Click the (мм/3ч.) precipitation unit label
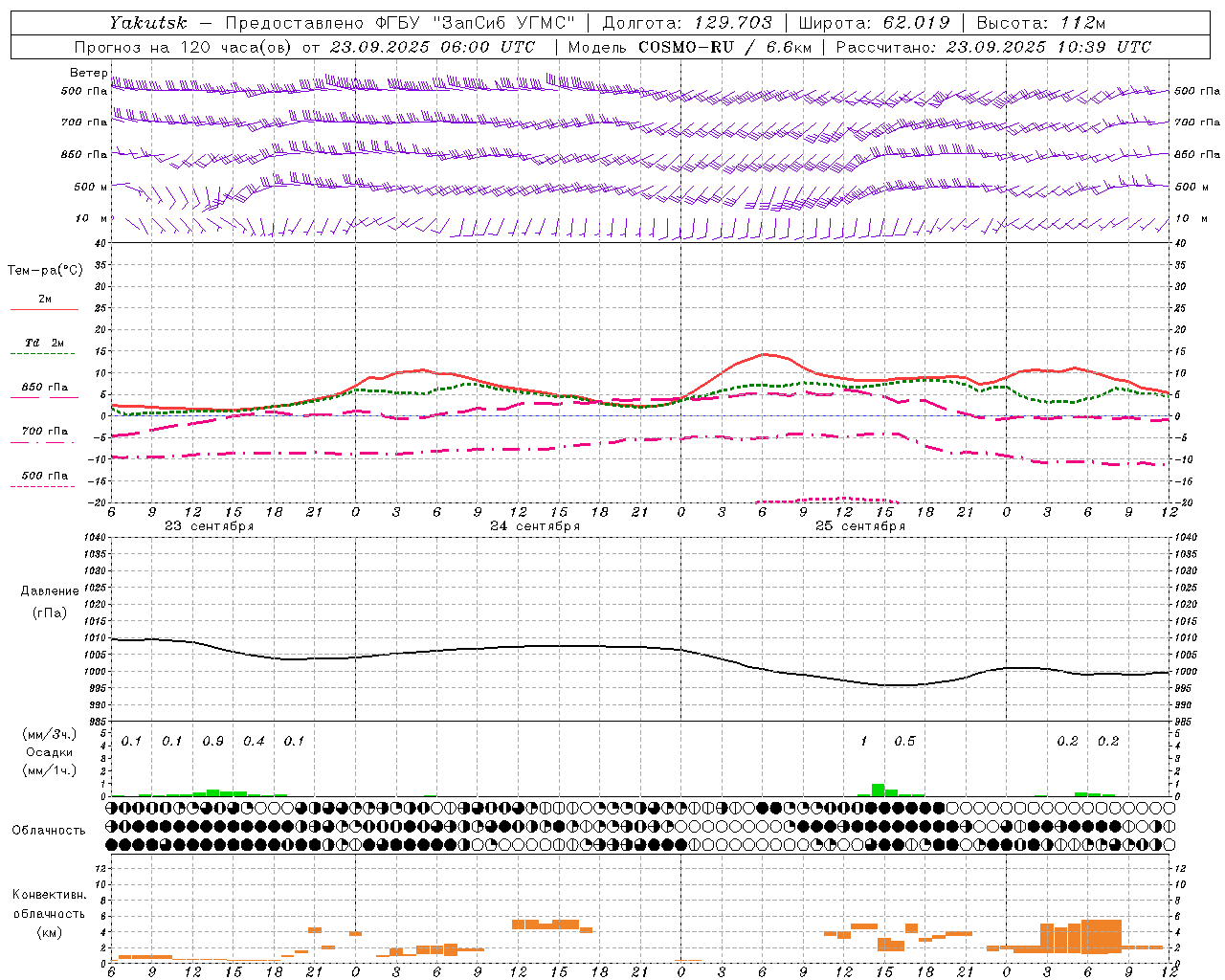The width and height of the screenshot is (1225, 980). [x=50, y=734]
